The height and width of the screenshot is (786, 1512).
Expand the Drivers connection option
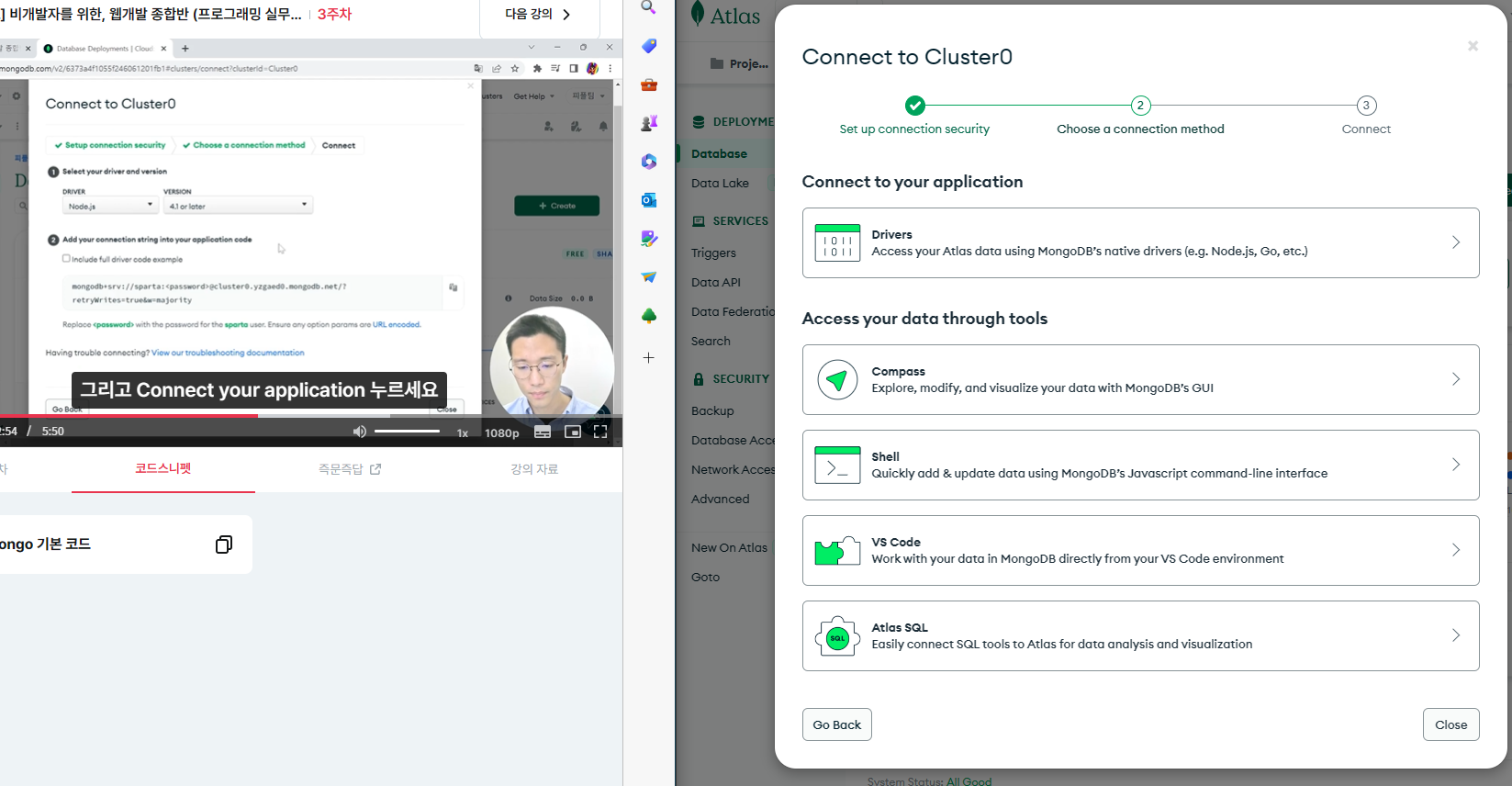tap(1140, 242)
